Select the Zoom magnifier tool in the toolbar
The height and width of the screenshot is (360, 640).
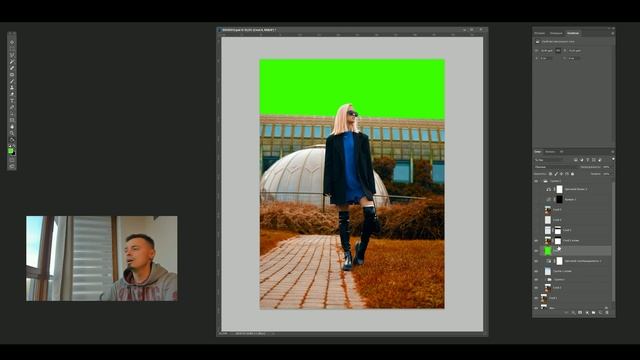(12, 133)
